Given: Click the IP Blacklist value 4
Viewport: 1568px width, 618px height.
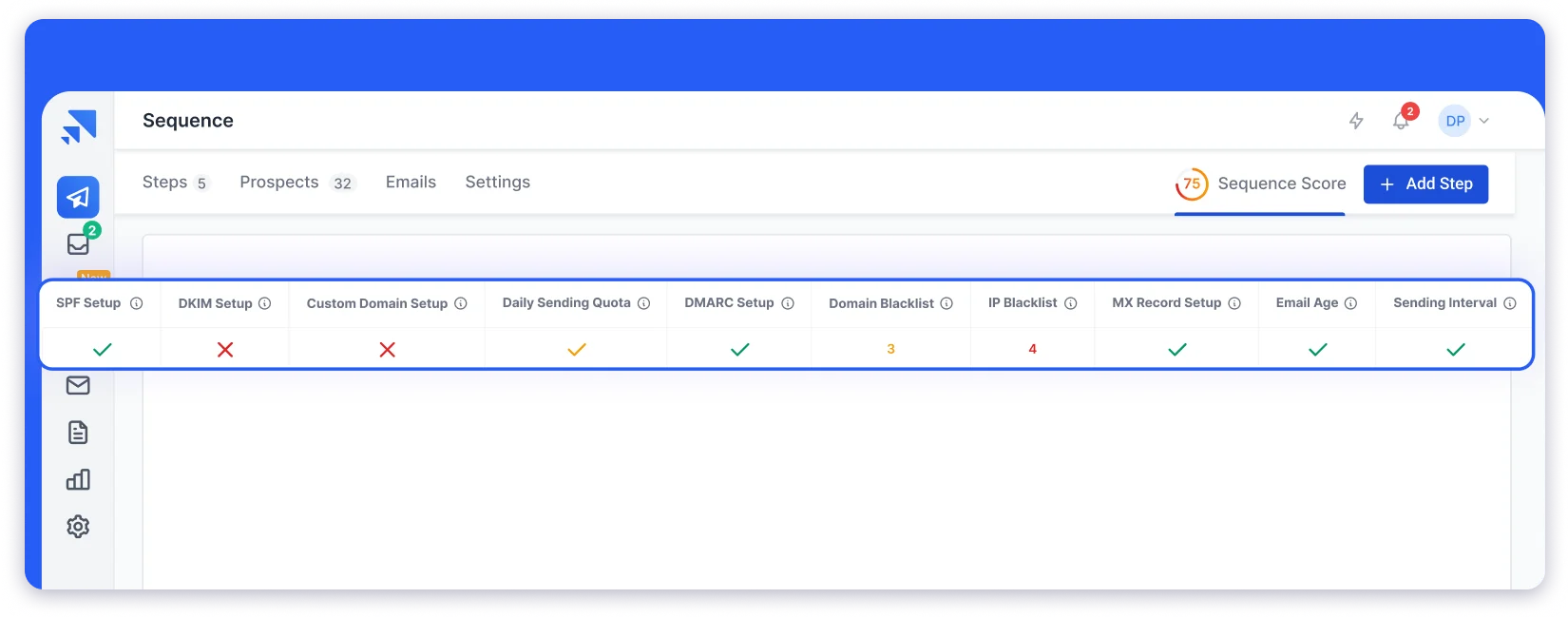Looking at the screenshot, I should coord(1033,349).
